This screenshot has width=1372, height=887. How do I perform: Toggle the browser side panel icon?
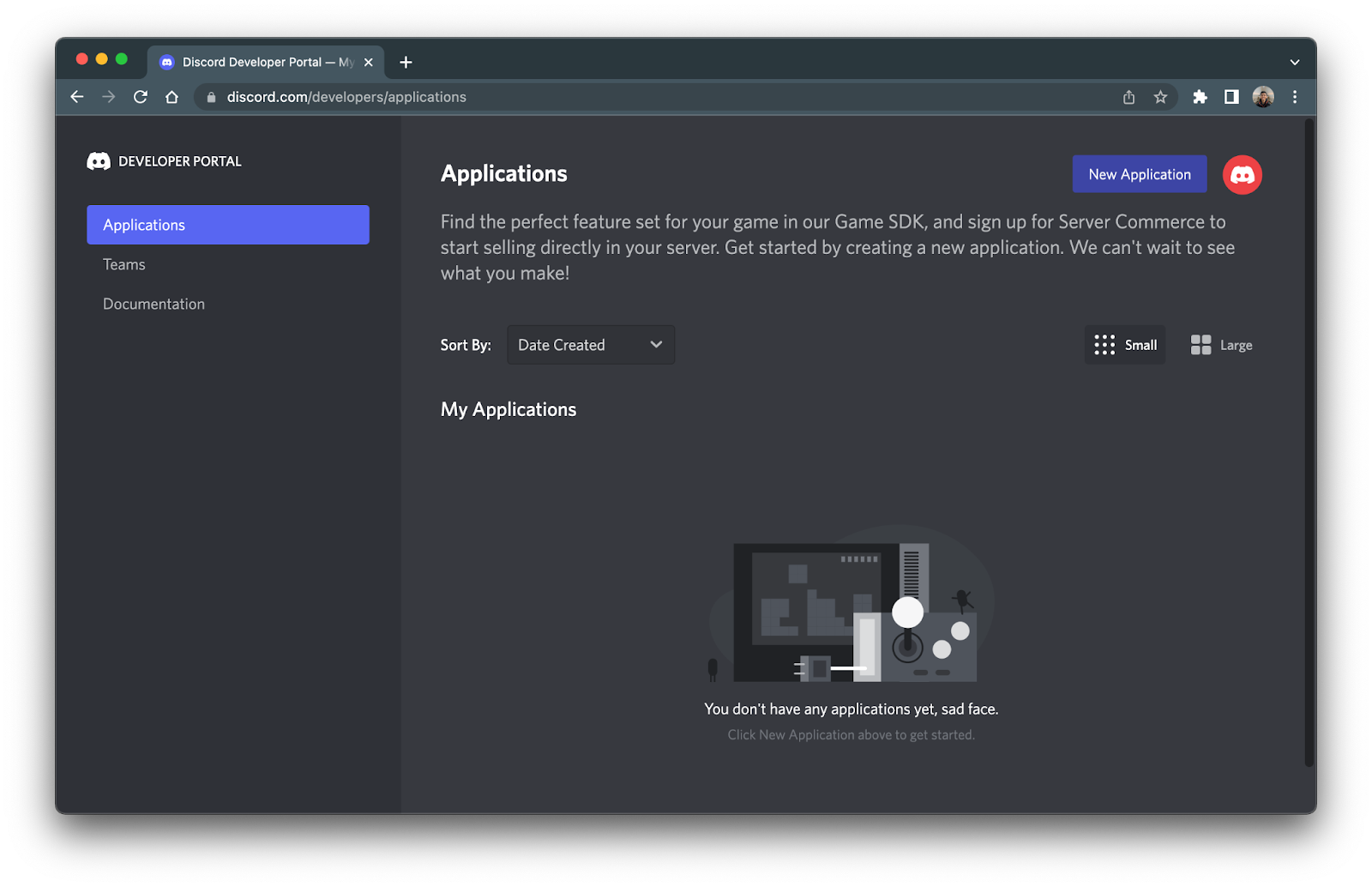1231,97
